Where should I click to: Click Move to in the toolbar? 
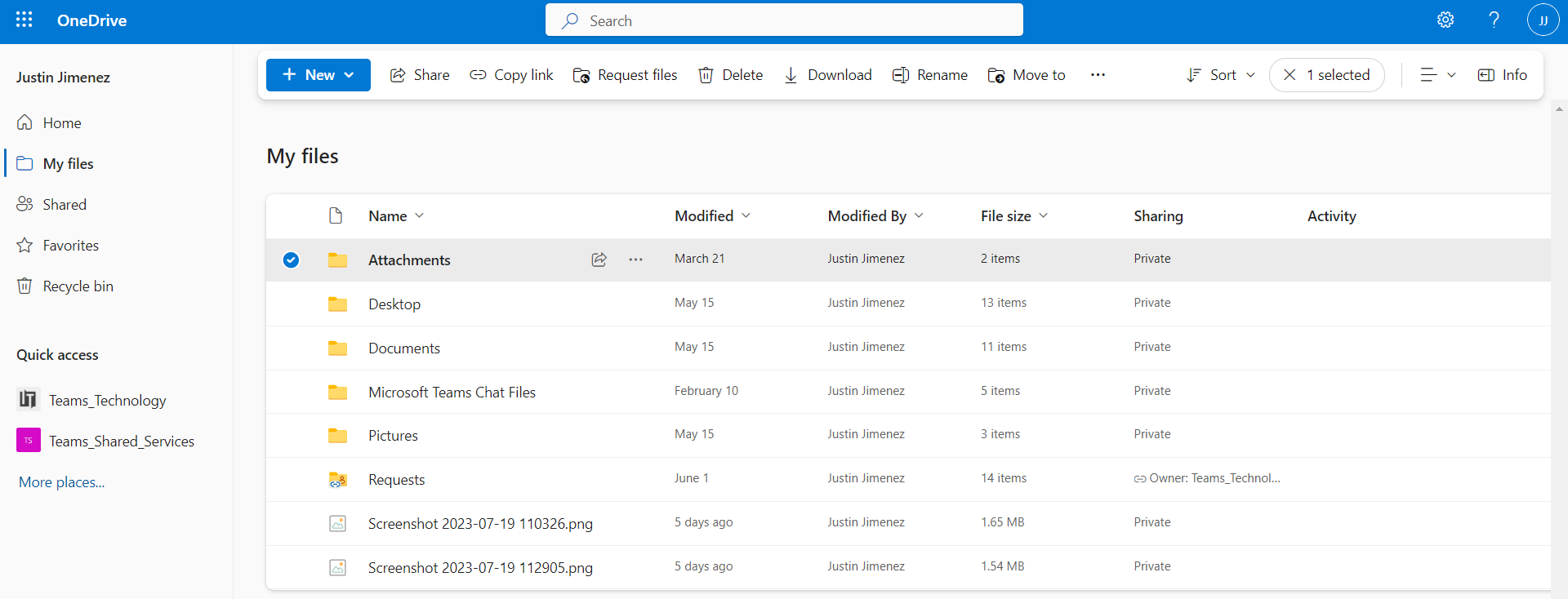coord(1026,75)
